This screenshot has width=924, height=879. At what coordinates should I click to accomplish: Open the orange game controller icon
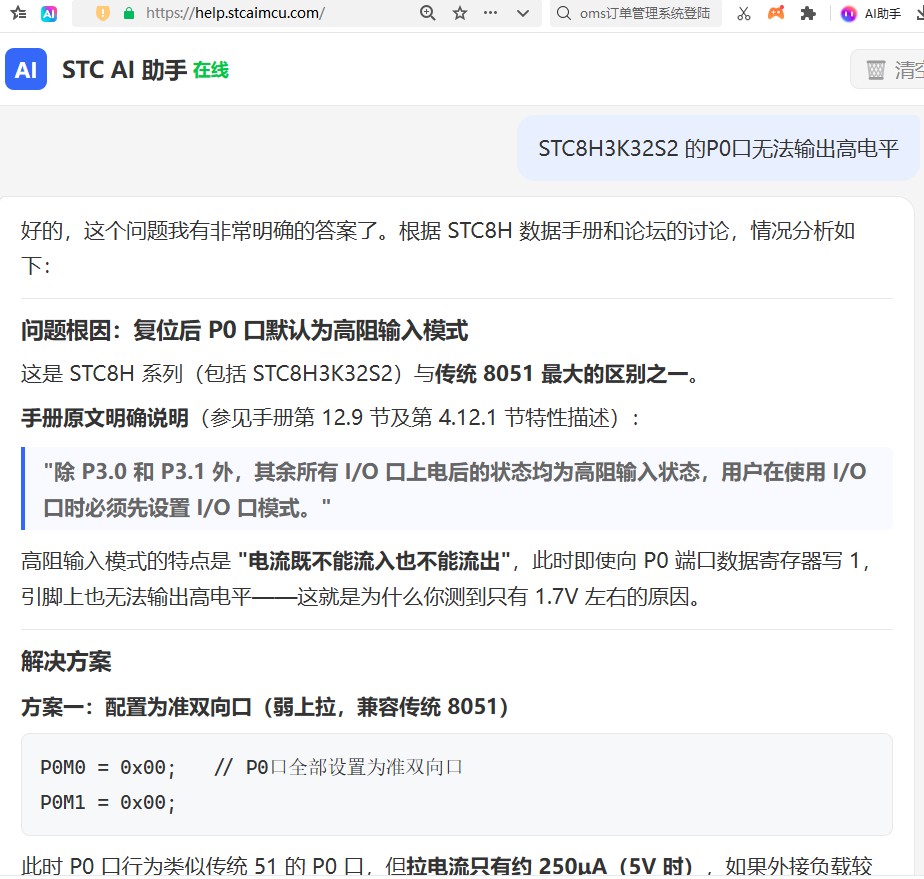(776, 13)
